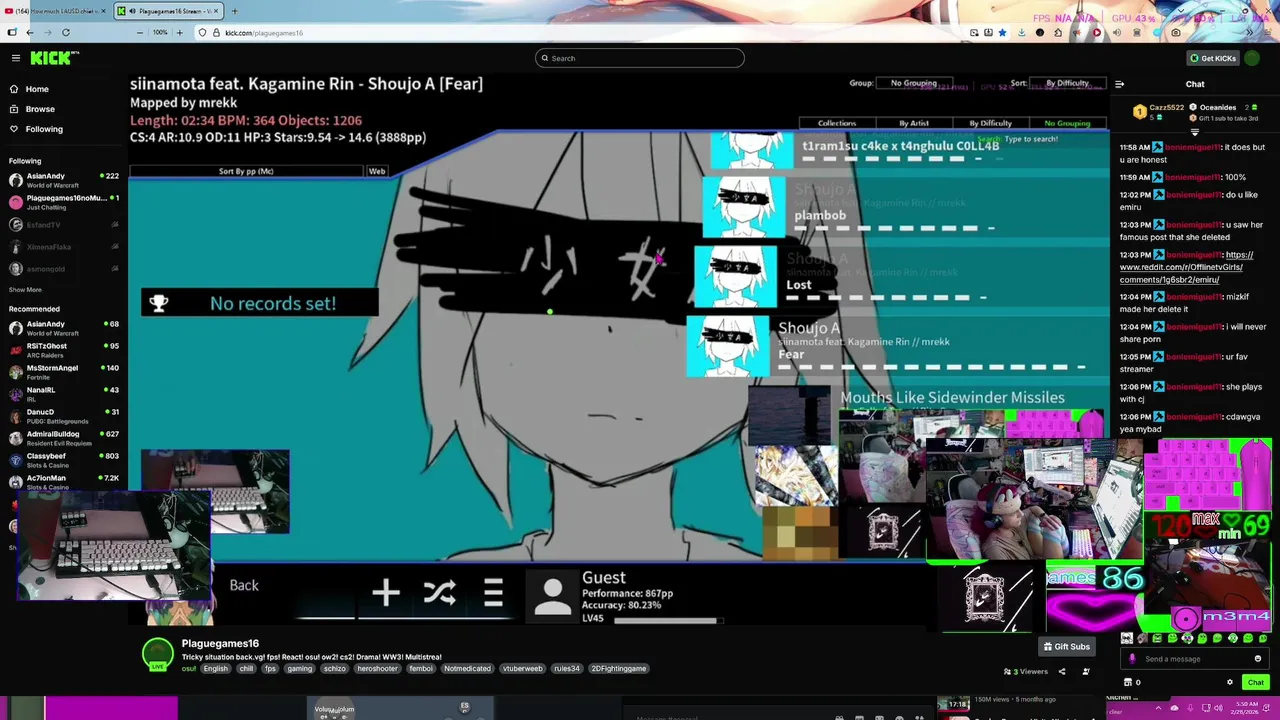Expand Show More under Following
The height and width of the screenshot is (720, 1280).
[x=25, y=290]
